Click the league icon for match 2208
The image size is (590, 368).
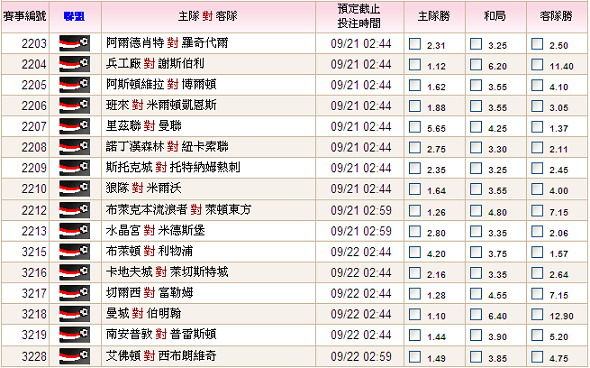tap(74, 147)
